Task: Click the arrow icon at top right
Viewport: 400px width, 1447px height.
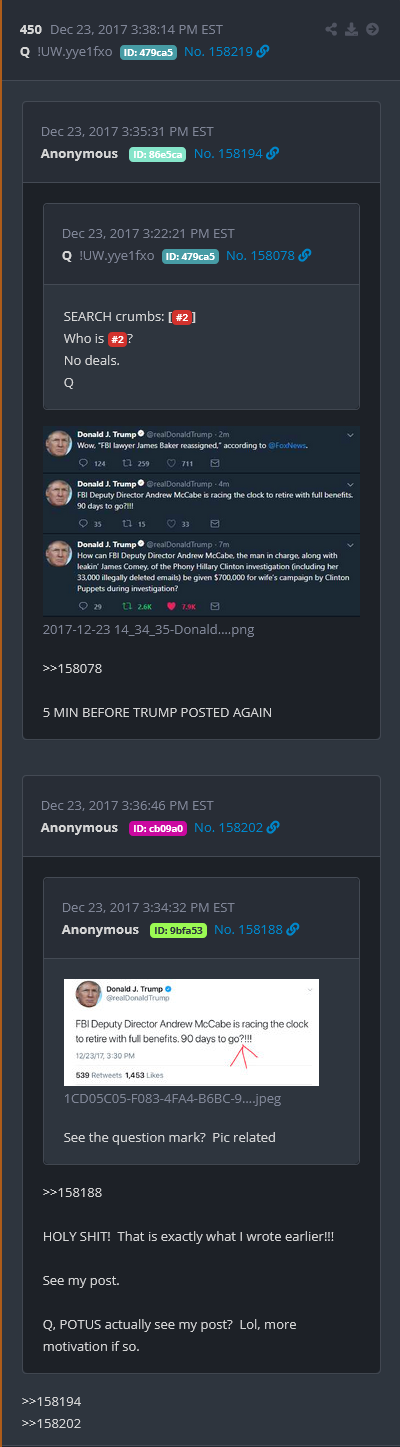Action: tap(372, 29)
